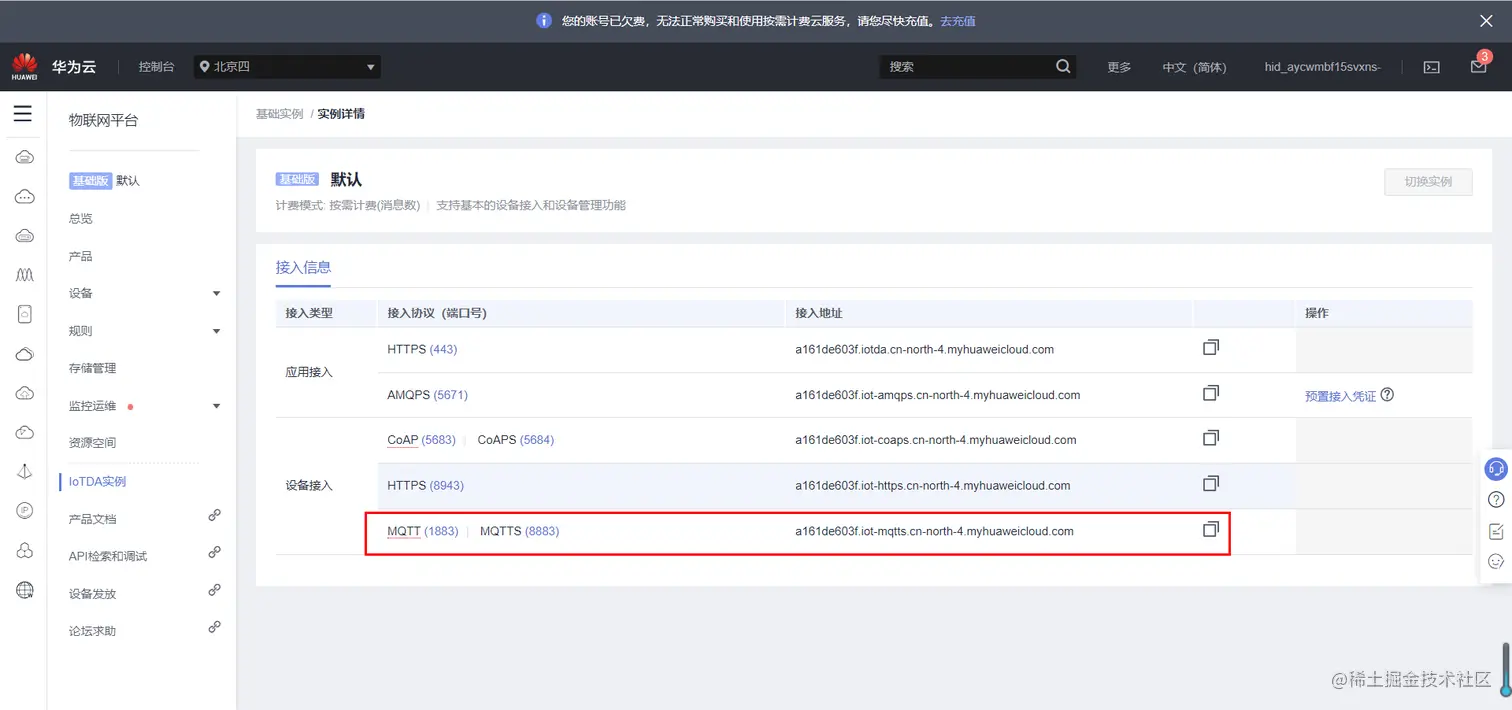Click the first cloud server rail icon
This screenshot has height=710, width=1512.
click(25, 157)
